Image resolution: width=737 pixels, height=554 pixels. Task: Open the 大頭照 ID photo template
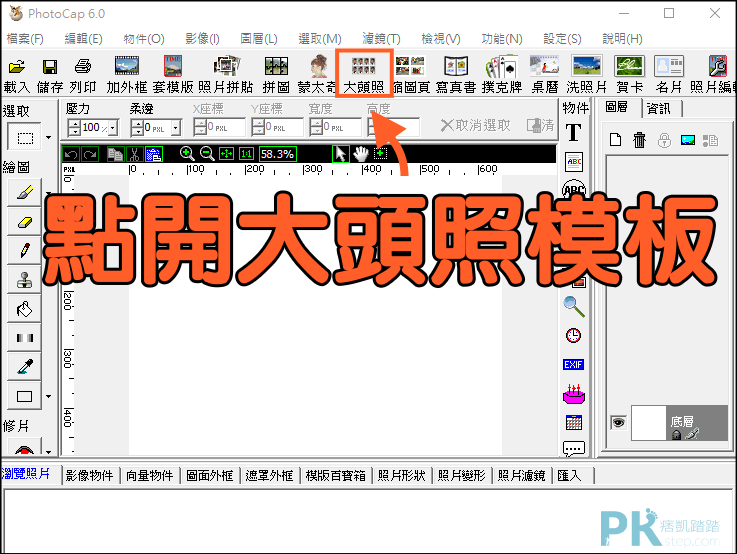point(364,75)
